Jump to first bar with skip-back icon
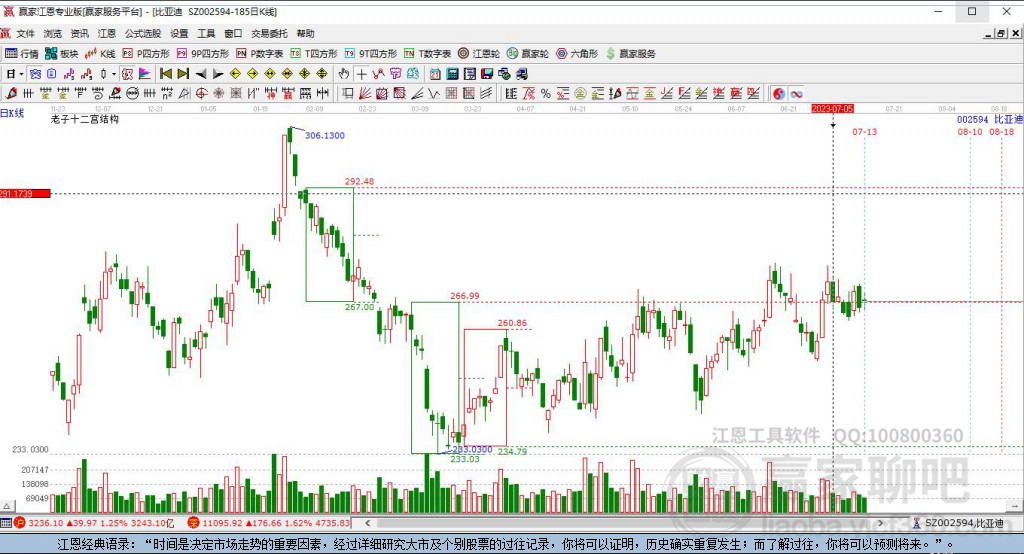Screen dimensions: 1024x554 click(166, 74)
